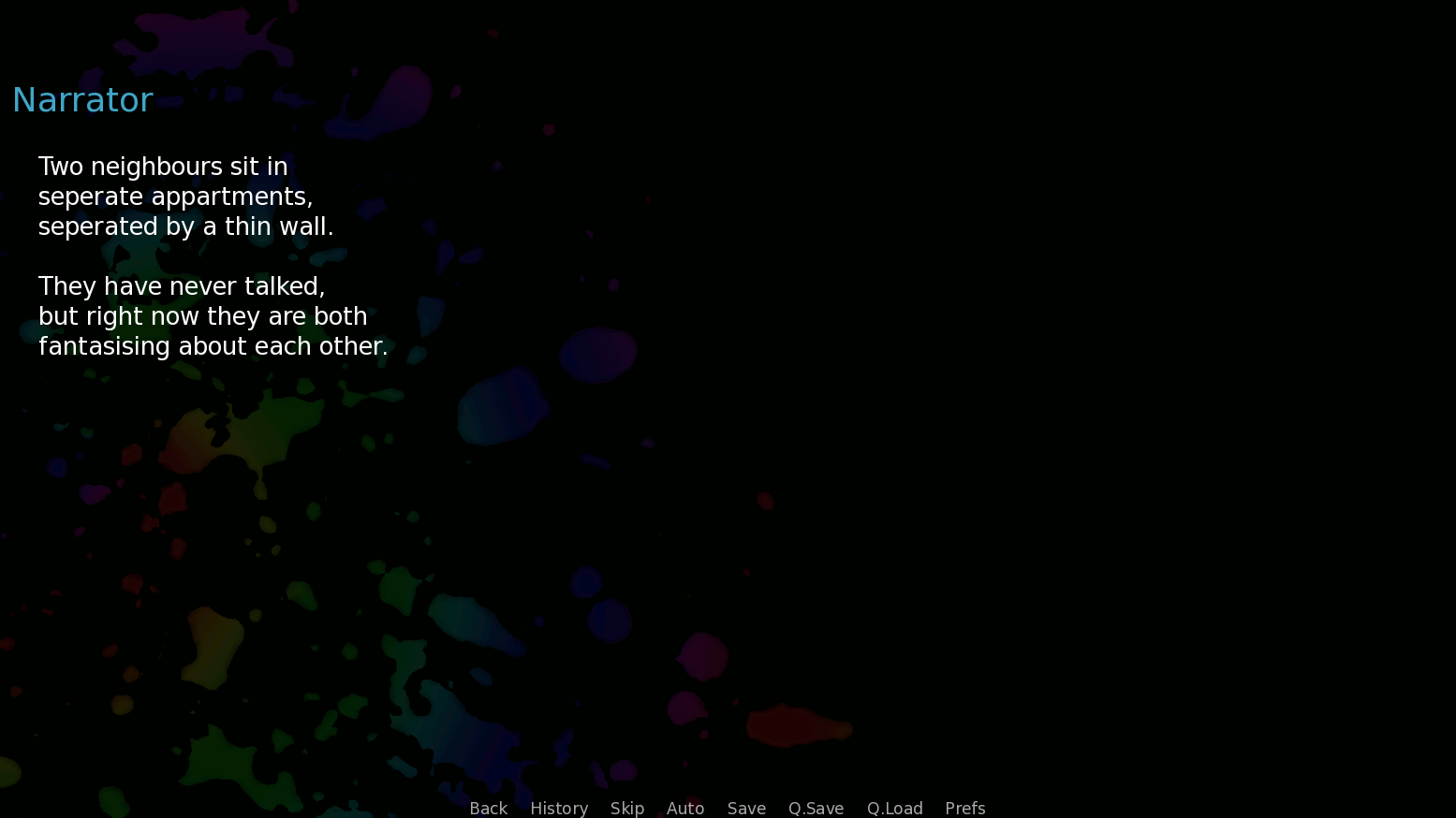Screen dimensions: 1456x818
Task: Click the dark red paint splatter near bottom
Action: coord(798,725)
